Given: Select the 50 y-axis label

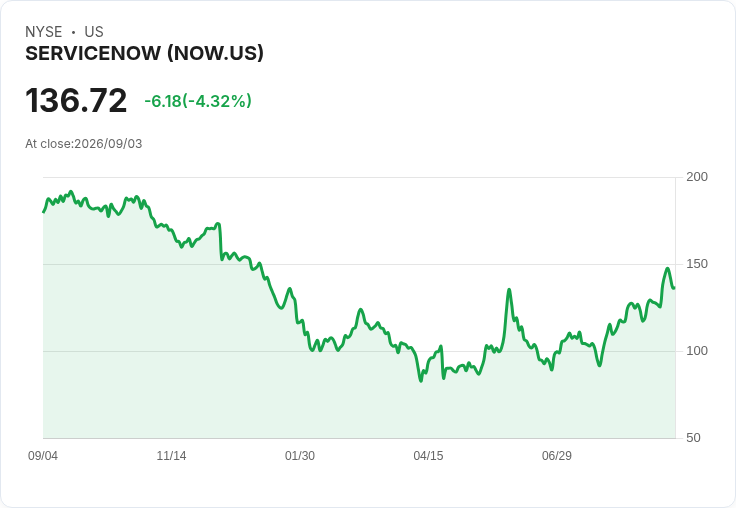Looking at the screenshot, I should click(693, 438).
